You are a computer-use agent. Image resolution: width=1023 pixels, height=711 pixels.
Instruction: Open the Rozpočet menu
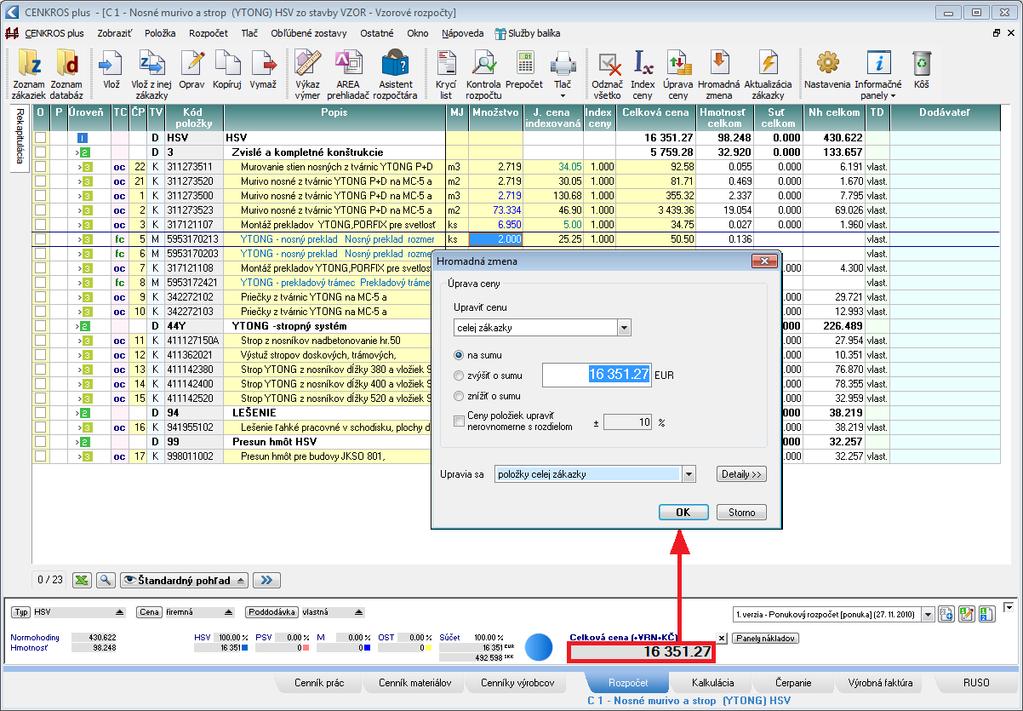click(208, 33)
